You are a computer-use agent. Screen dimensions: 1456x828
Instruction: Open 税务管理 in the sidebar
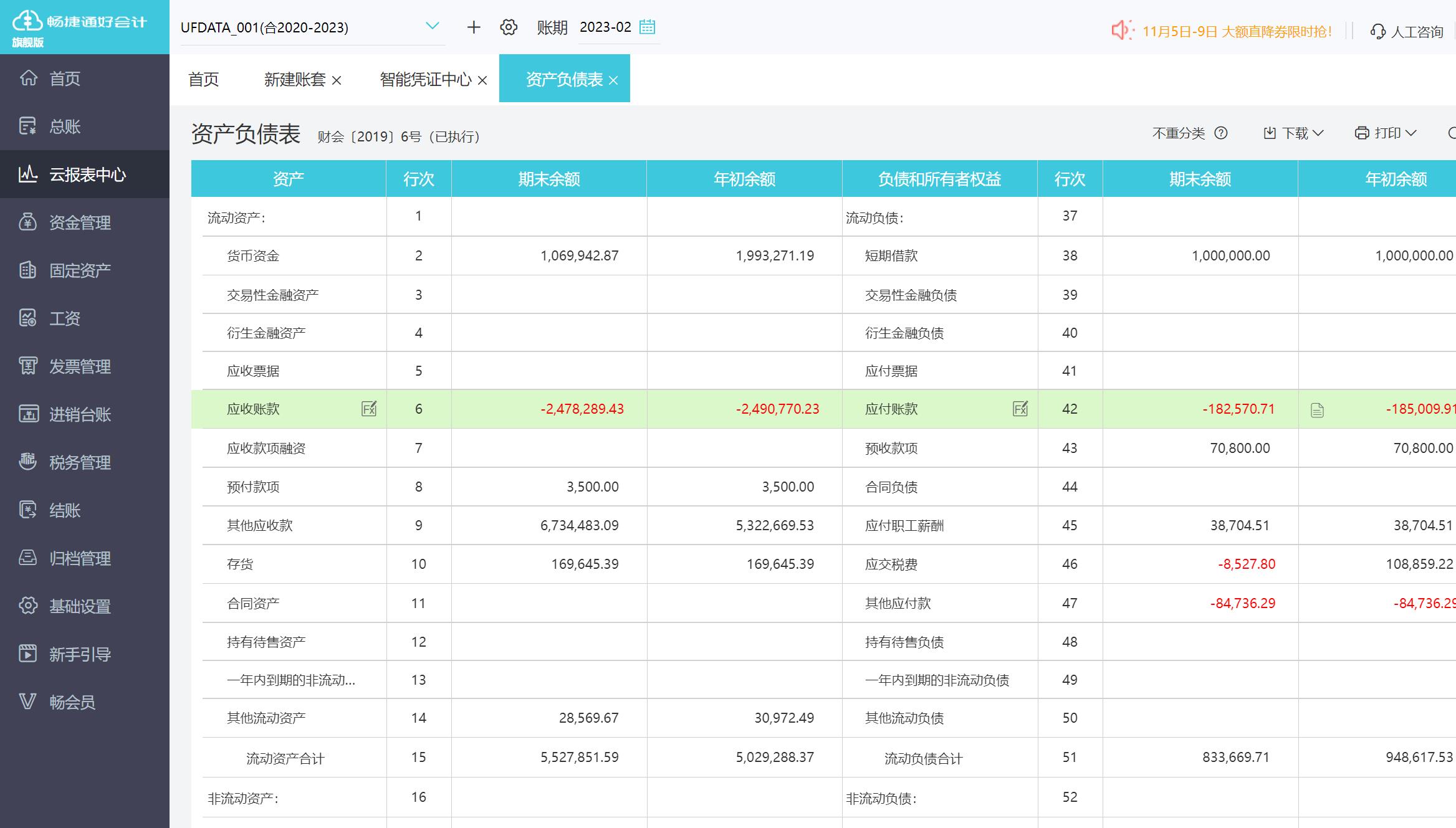(80, 462)
